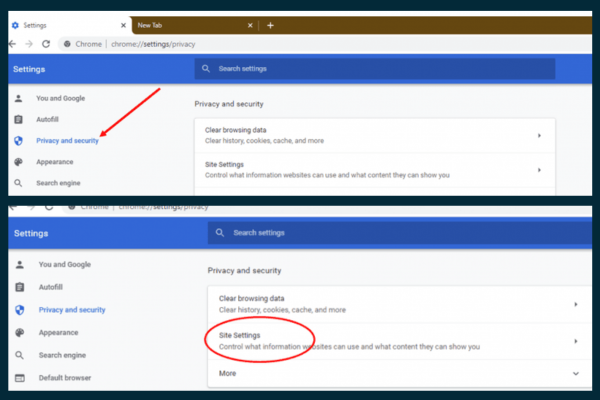The width and height of the screenshot is (600, 400).
Task: Open Appearance in top sidebar
Action: 55,162
